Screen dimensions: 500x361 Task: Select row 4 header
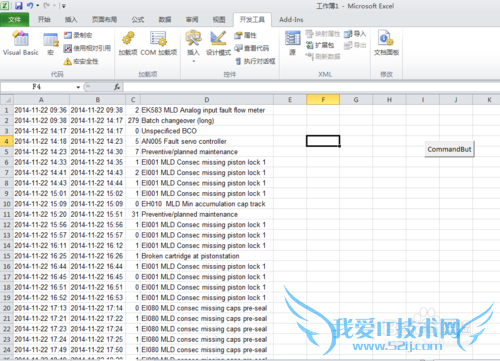7,141
